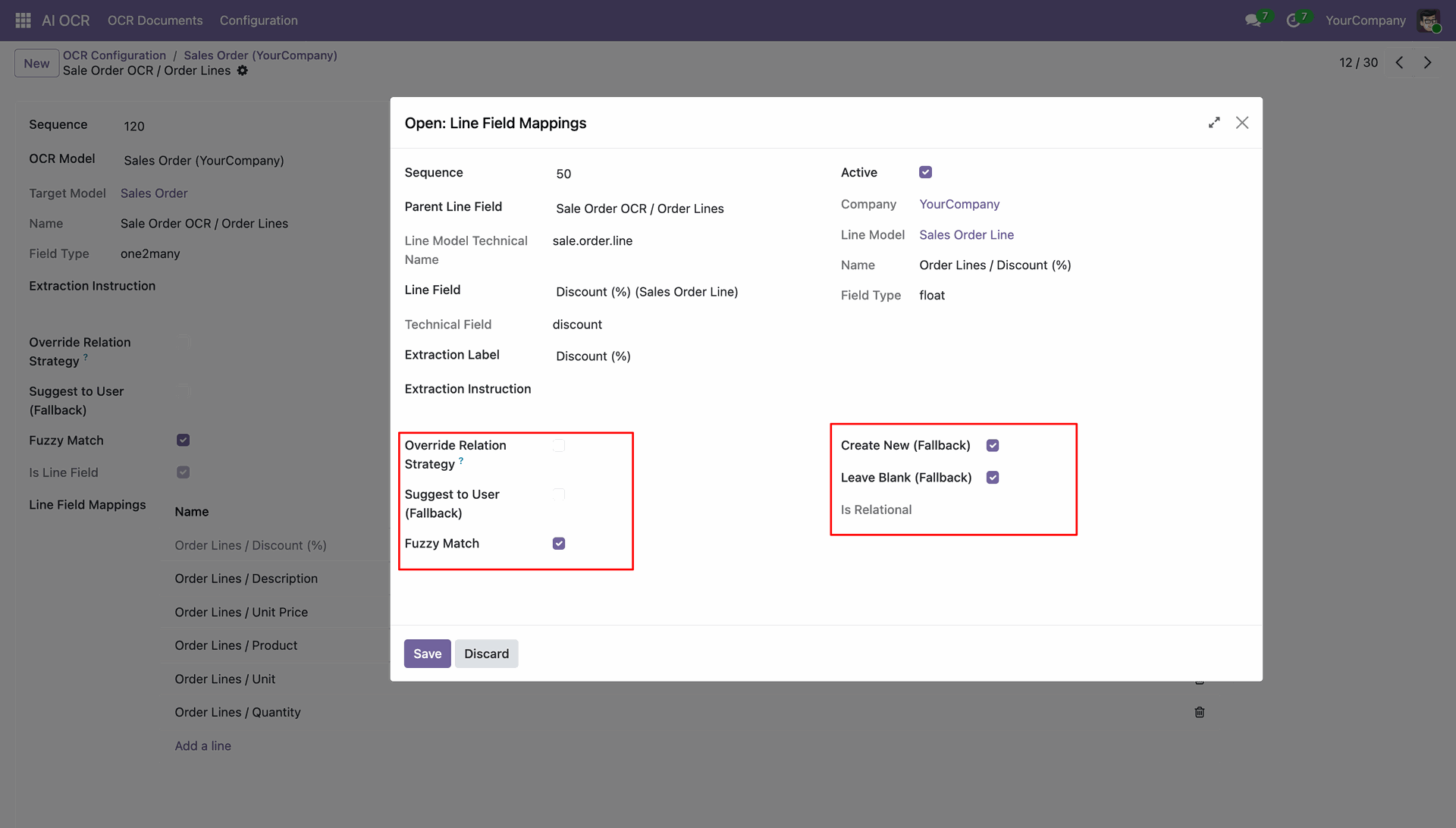Open the YourCompany company link
The width and height of the screenshot is (1456, 828).
click(959, 204)
